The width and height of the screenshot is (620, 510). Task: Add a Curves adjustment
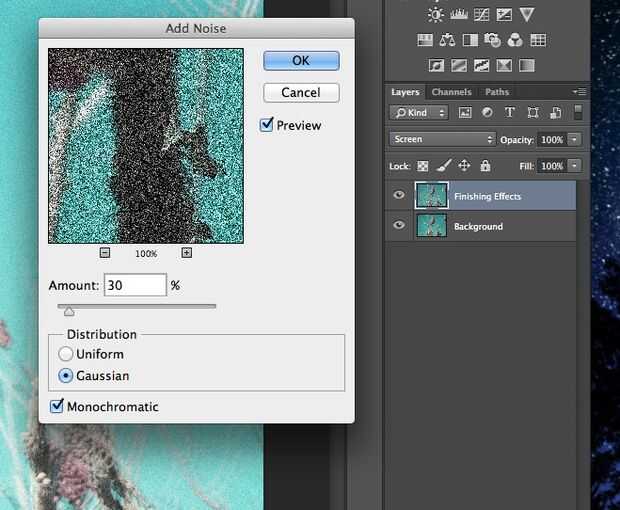(481, 15)
